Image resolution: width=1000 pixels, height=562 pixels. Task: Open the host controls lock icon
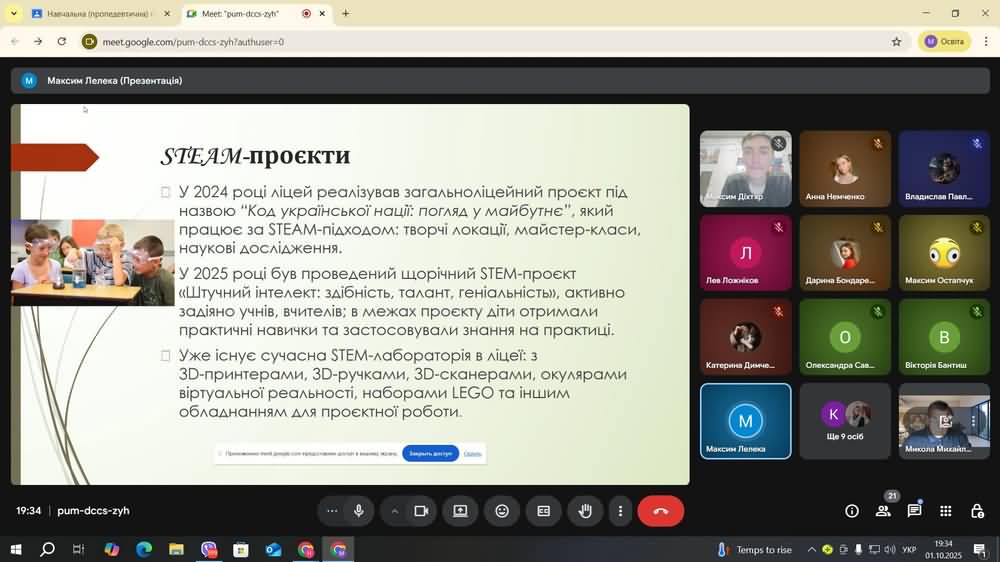point(977,511)
